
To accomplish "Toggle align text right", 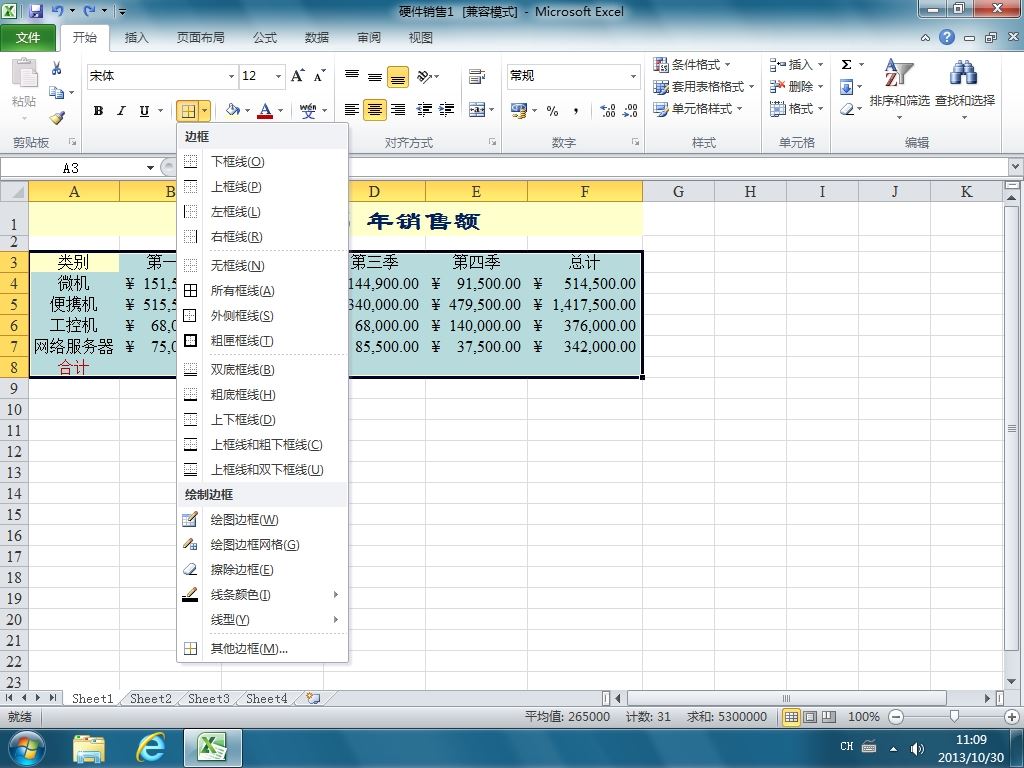I will pos(398,110).
